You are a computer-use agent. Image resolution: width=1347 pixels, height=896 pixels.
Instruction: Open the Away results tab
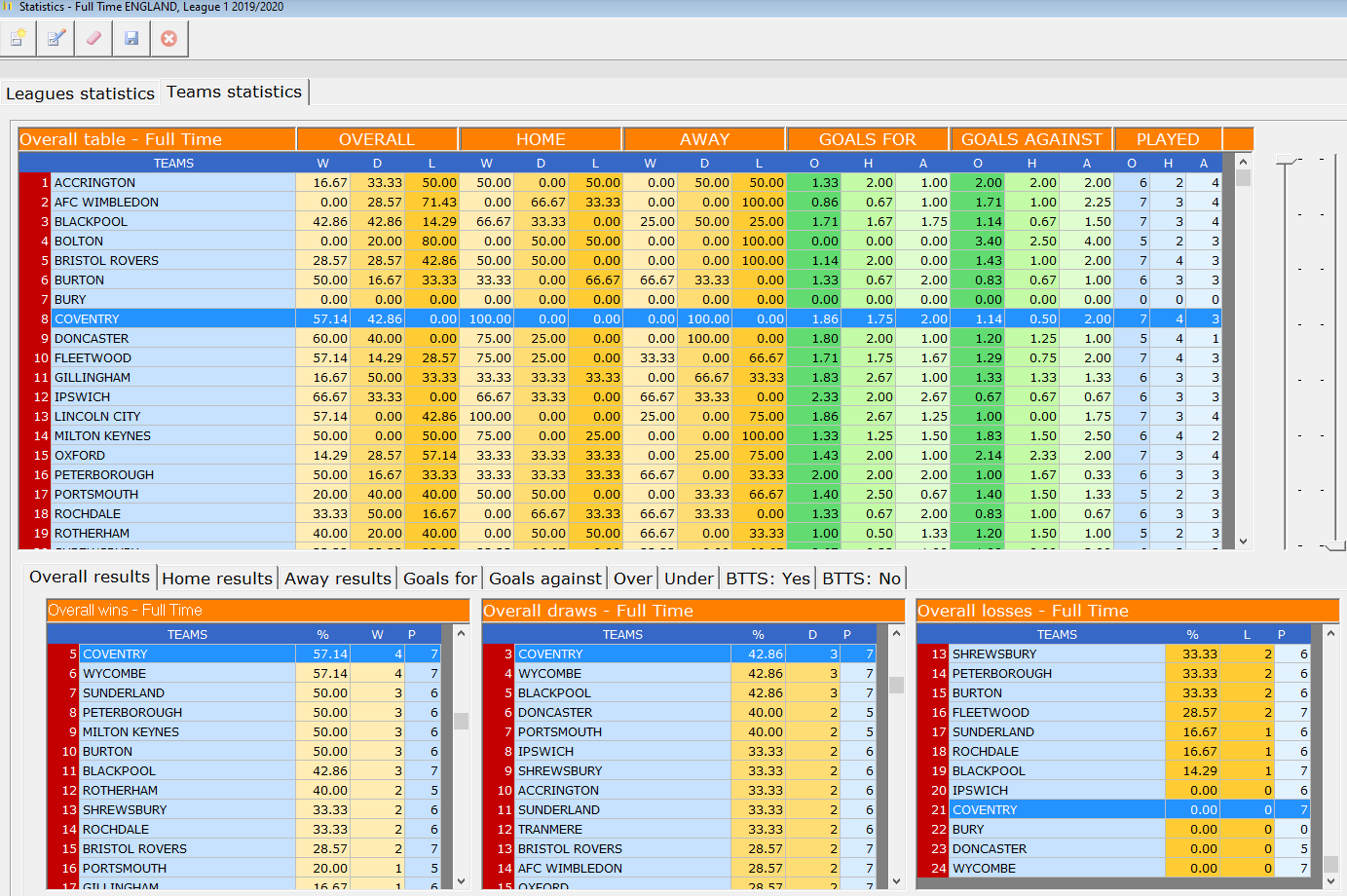[x=338, y=579]
